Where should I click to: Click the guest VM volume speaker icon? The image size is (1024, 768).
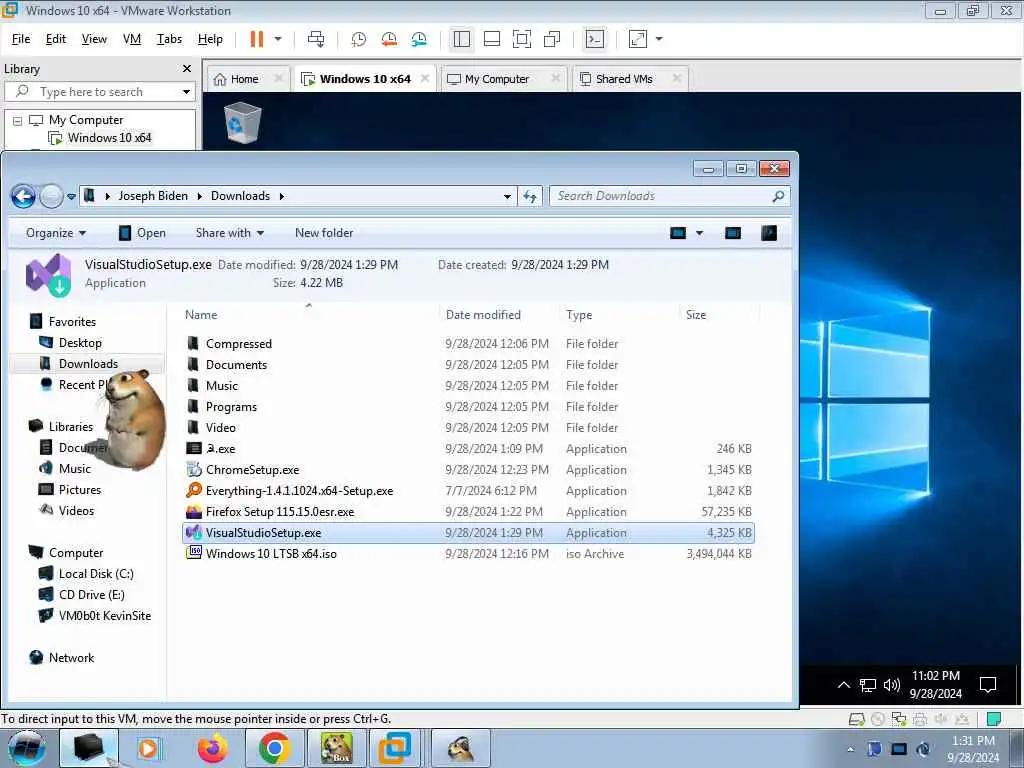coord(891,685)
